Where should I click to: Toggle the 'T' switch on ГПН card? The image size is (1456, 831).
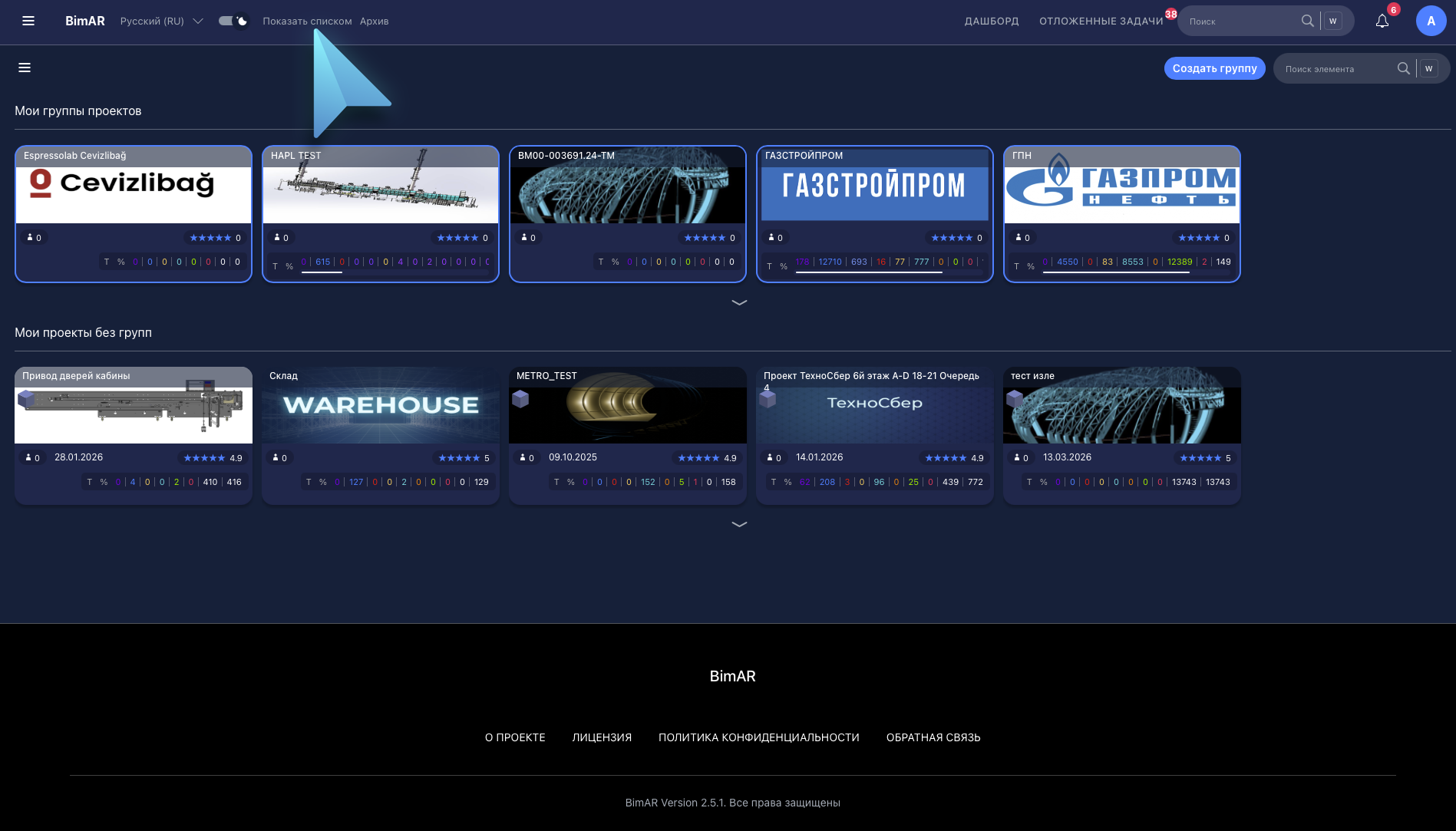[x=1016, y=266]
